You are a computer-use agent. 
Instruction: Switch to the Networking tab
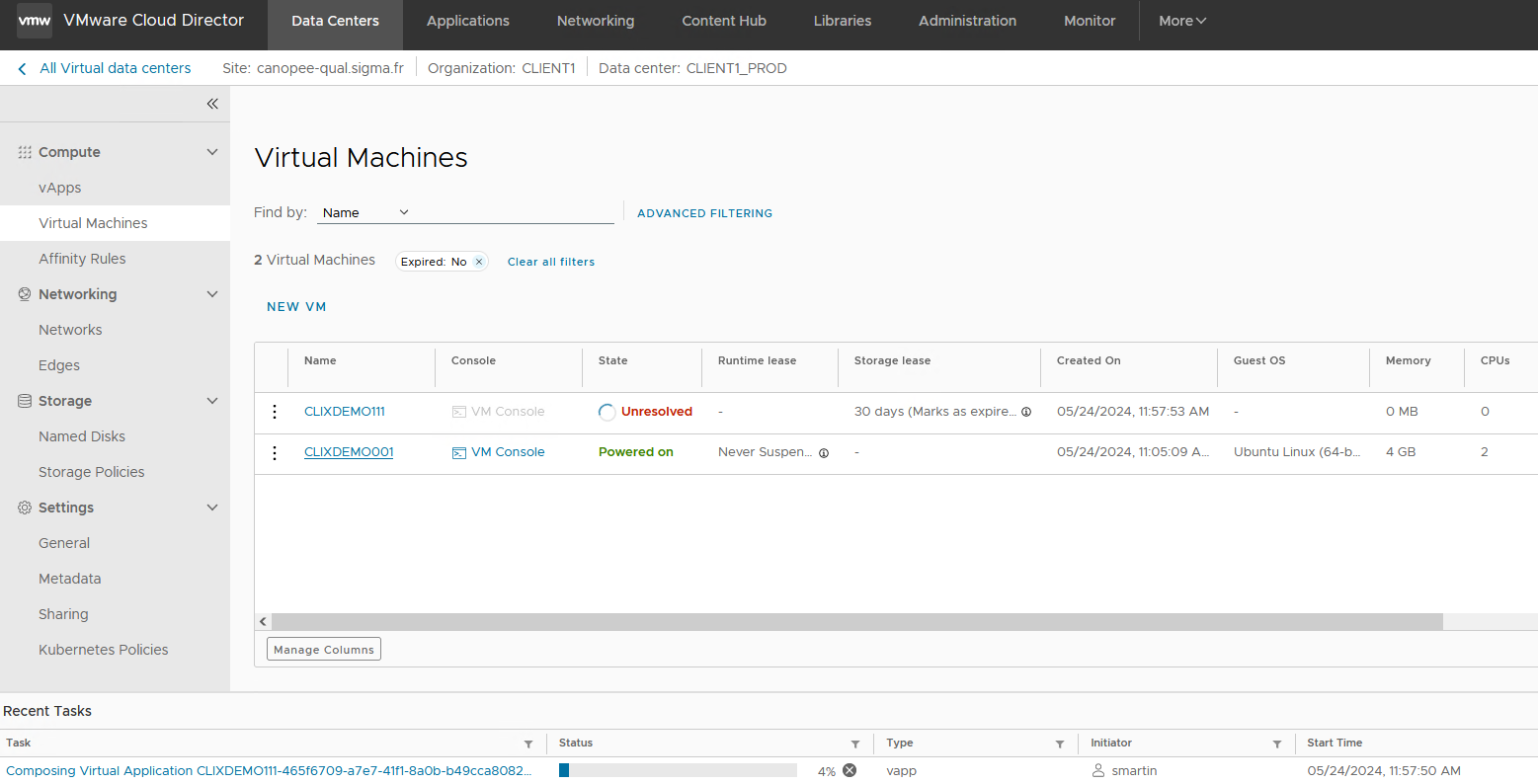(596, 21)
